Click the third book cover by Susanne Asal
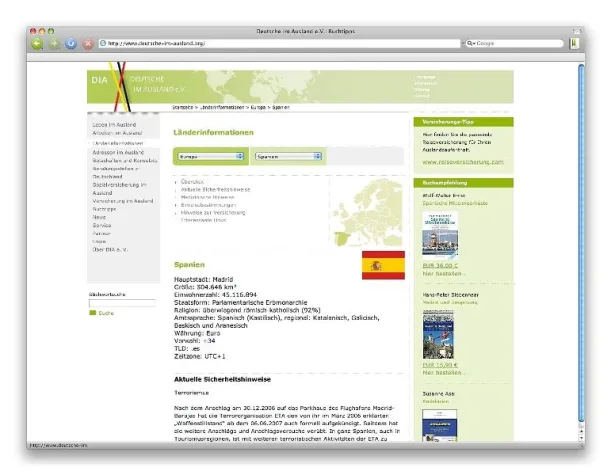 [440, 425]
